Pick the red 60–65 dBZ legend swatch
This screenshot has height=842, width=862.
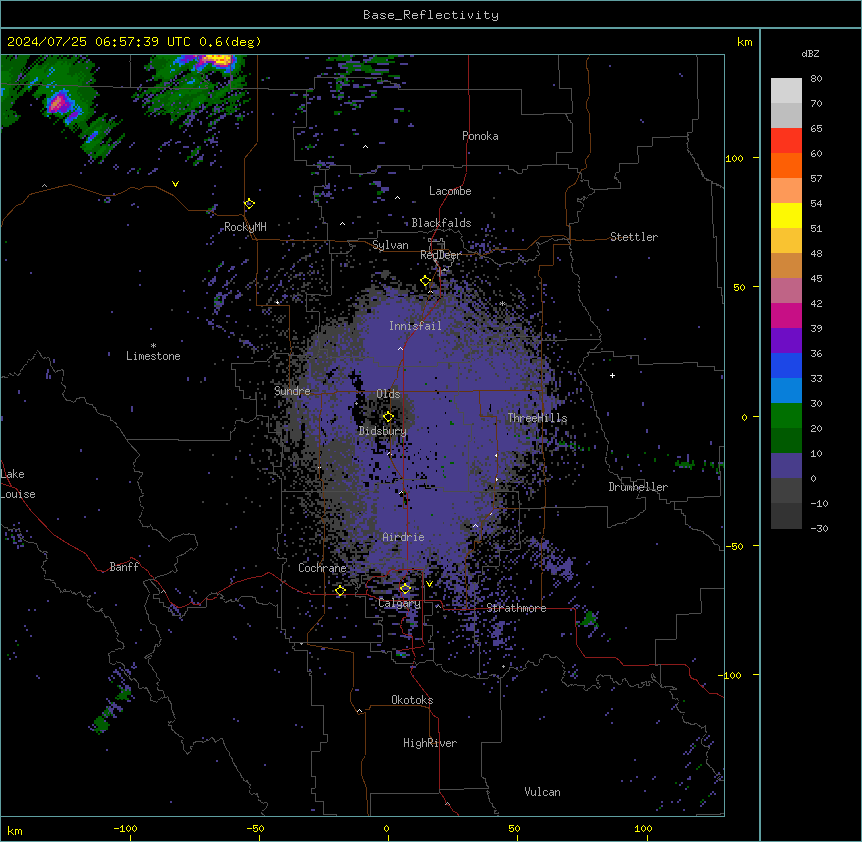pos(786,141)
